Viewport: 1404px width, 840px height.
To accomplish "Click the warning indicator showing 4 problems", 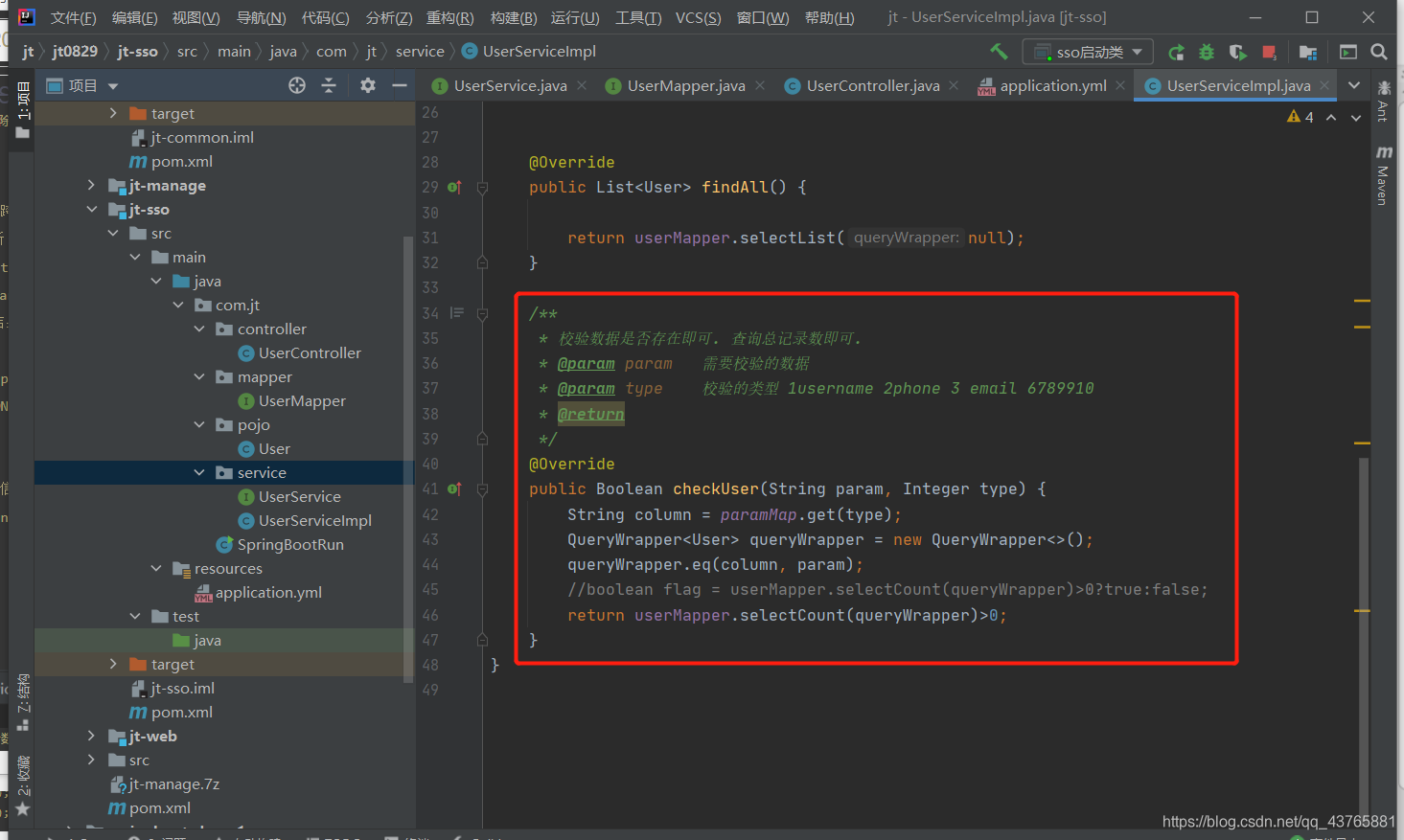I will (x=1300, y=117).
